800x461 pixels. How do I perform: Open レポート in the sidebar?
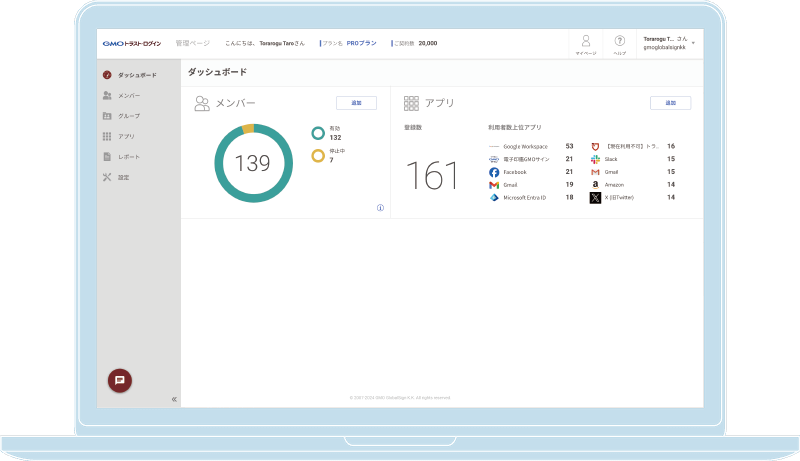click(128, 157)
